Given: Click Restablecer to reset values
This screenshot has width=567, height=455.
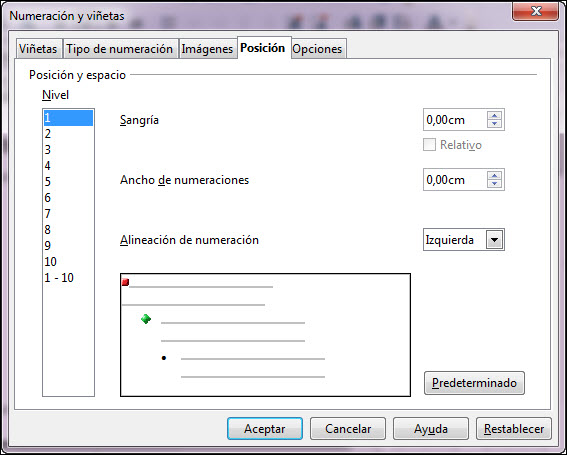Looking at the screenshot, I should [514, 429].
